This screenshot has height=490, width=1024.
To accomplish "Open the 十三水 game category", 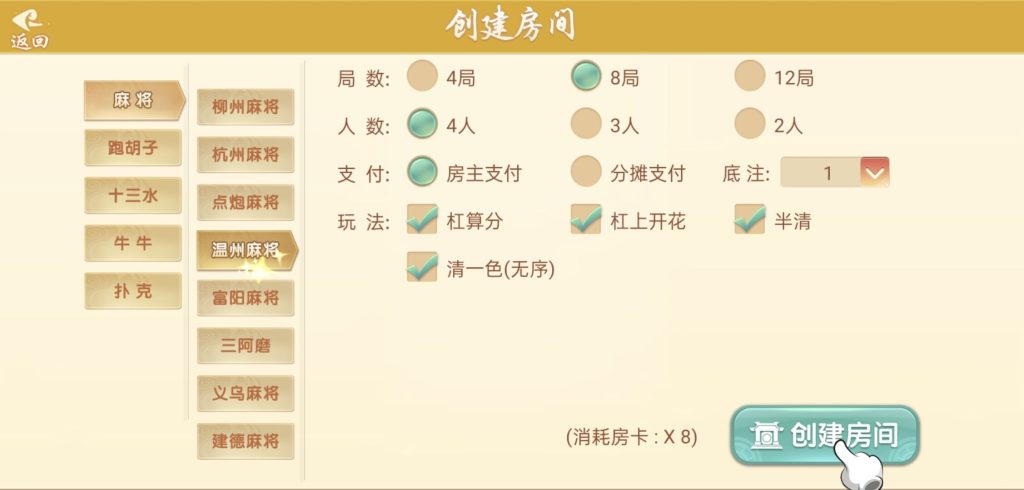I will point(133,195).
